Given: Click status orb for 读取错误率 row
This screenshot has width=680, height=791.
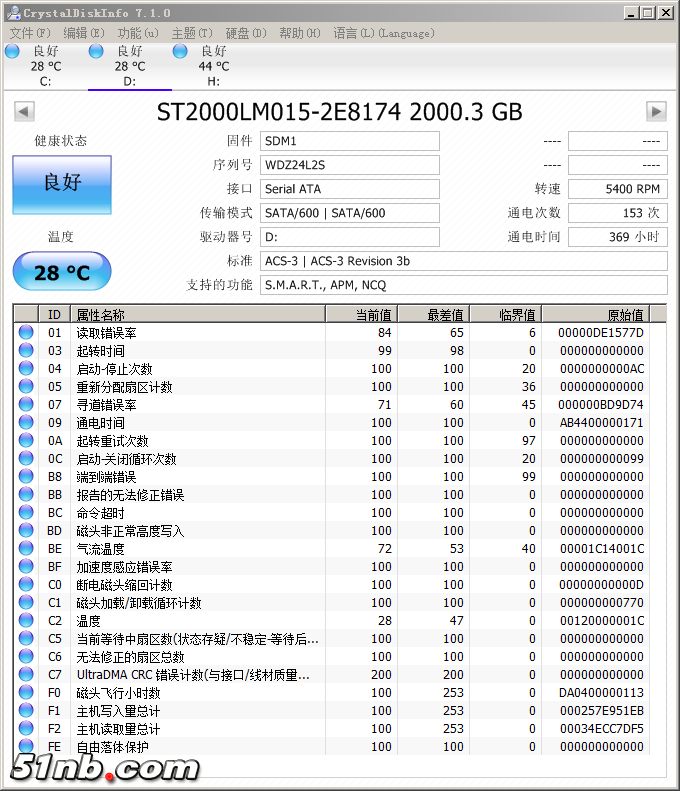Looking at the screenshot, I should click(x=26, y=333).
